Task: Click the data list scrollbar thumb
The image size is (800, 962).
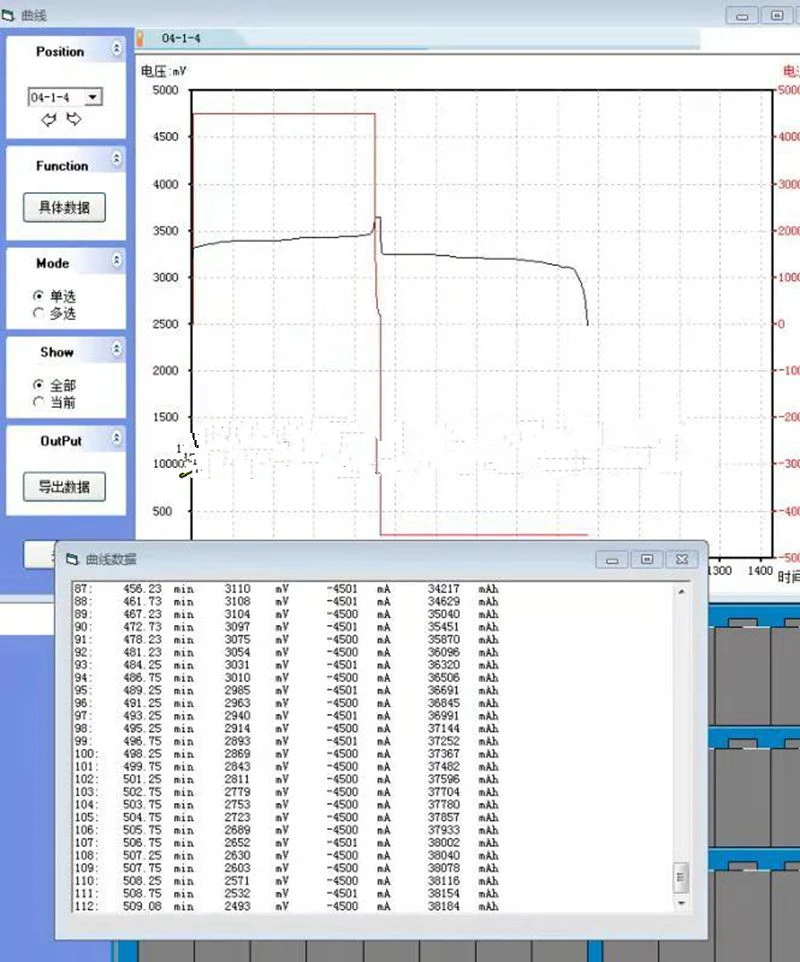Action: [x=681, y=876]
